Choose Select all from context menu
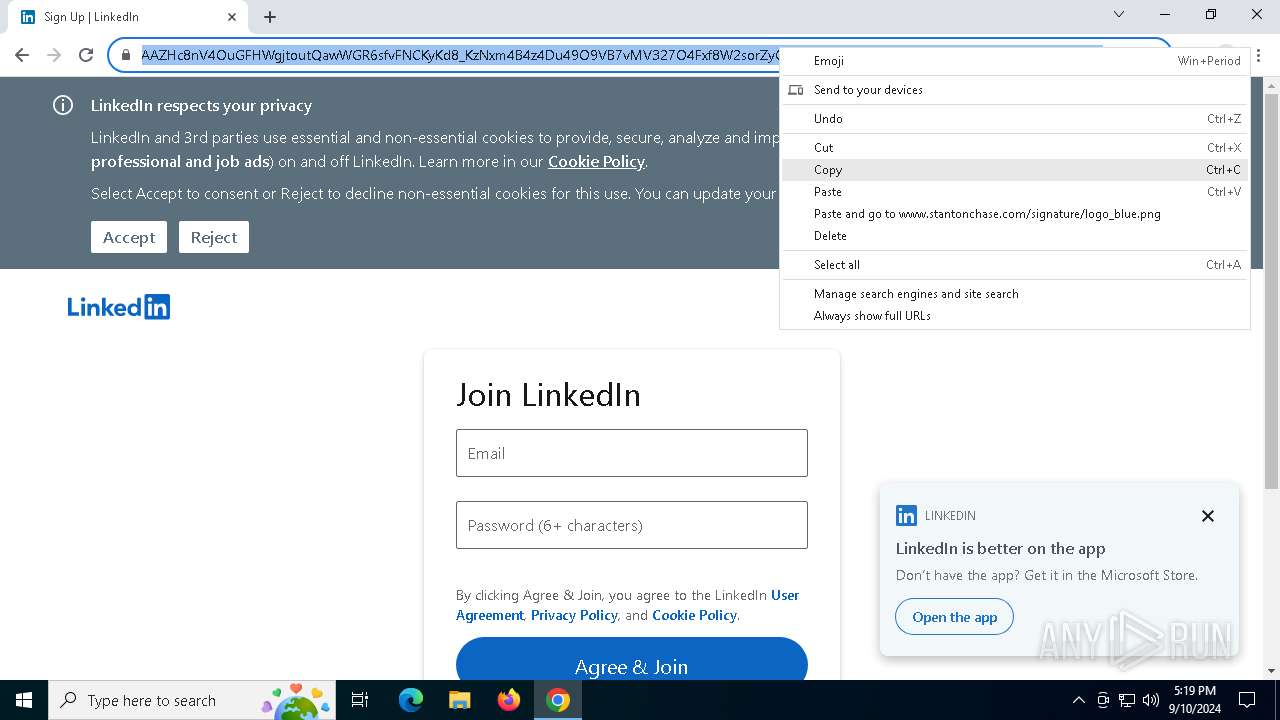Image resolution: width=1280 pixels, height=720 pixels. tap(1015, 265)
